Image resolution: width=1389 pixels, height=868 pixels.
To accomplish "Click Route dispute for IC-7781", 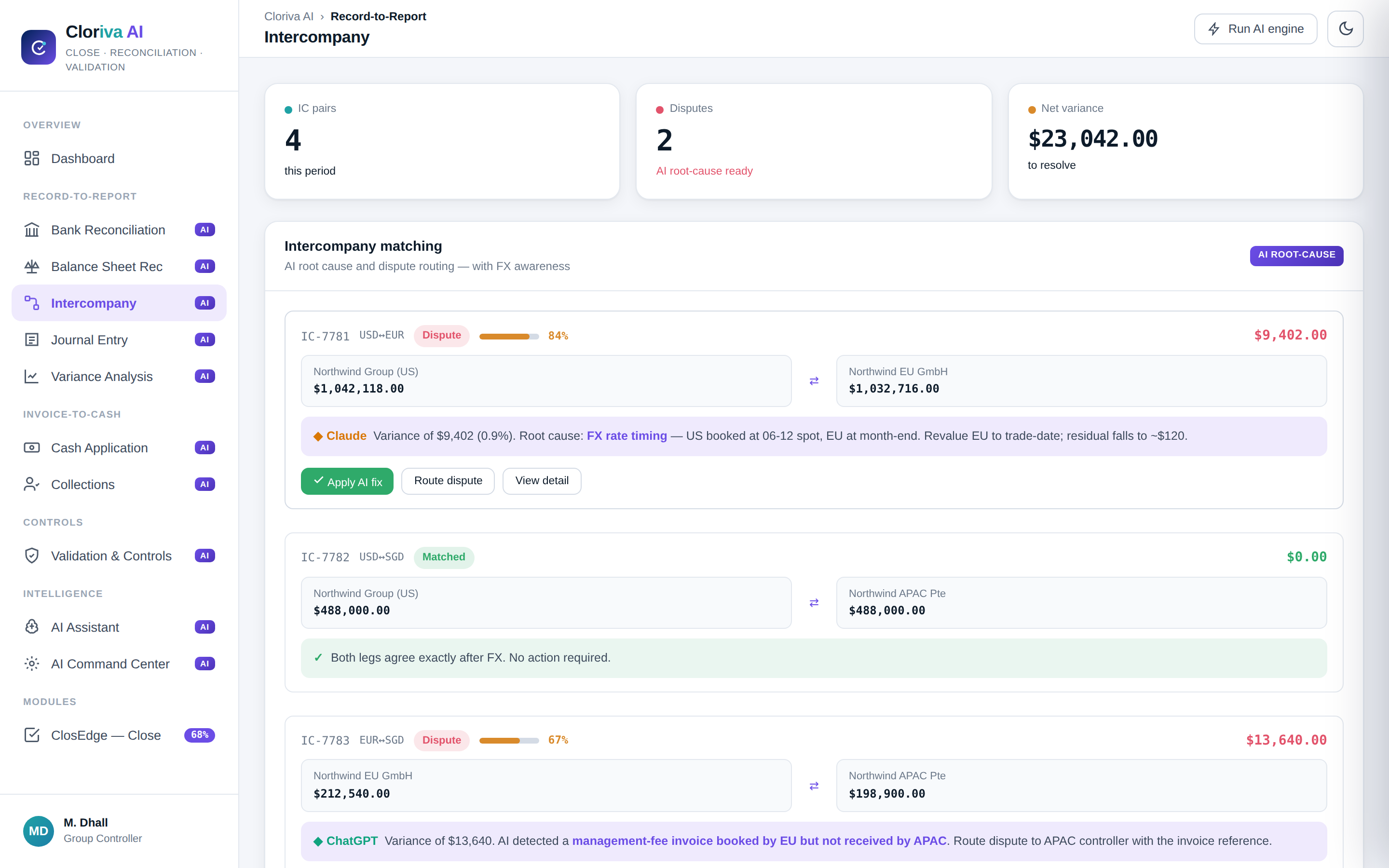I will click(x=448, y=481).
